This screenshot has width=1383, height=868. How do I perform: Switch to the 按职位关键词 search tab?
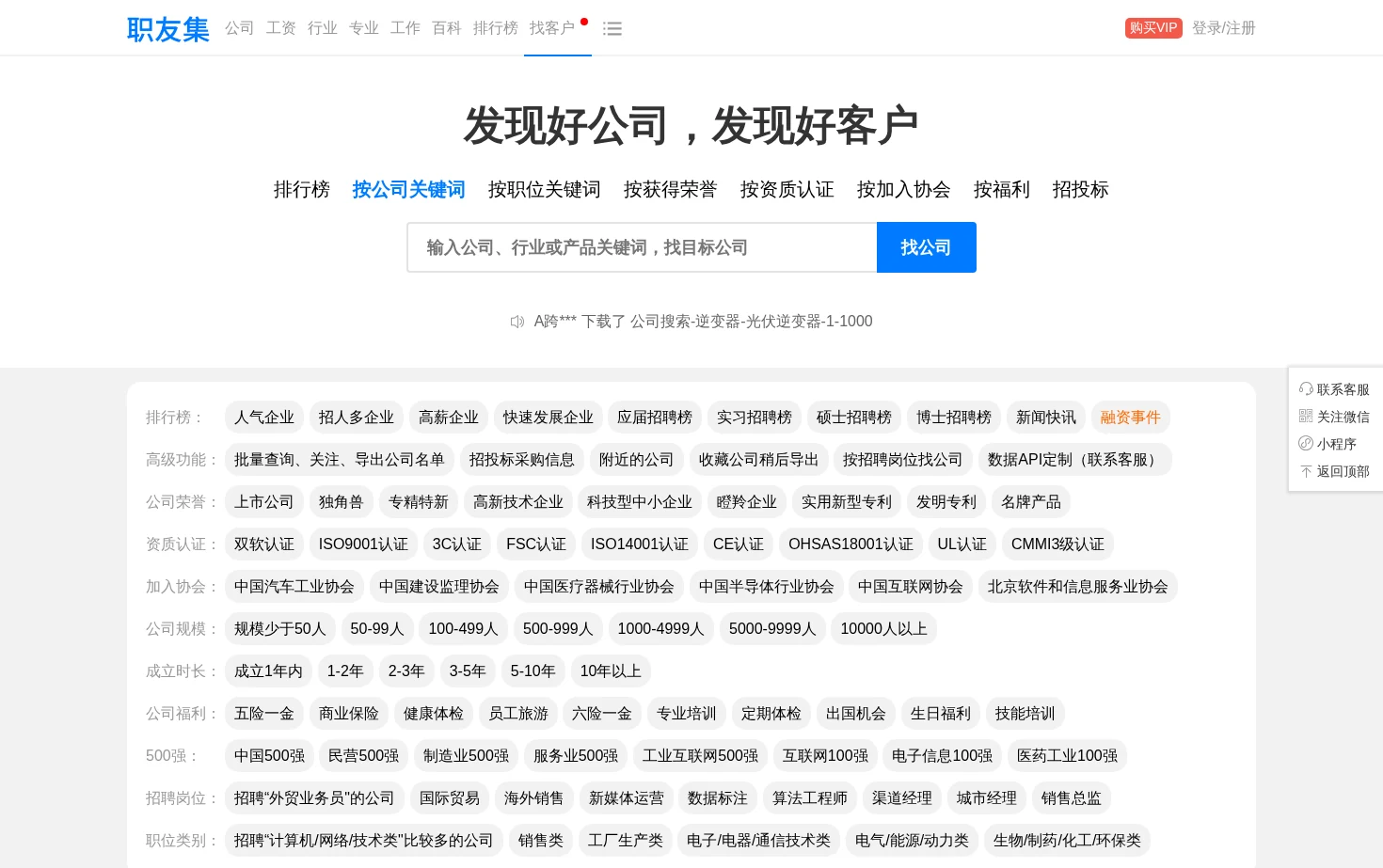(x=545, y=190)
